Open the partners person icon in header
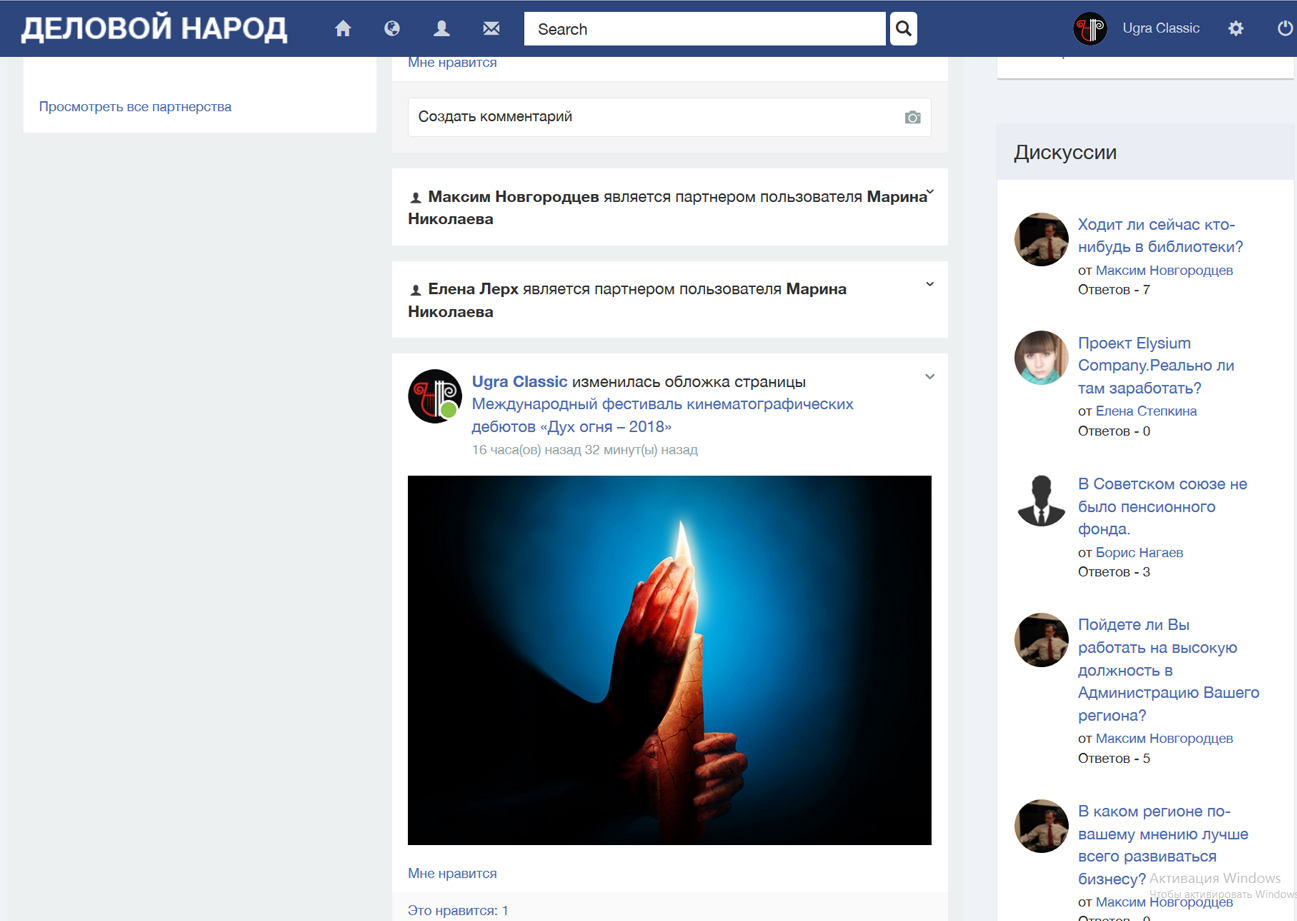Viewport: 1297px width, 921px height. [441, 29]
